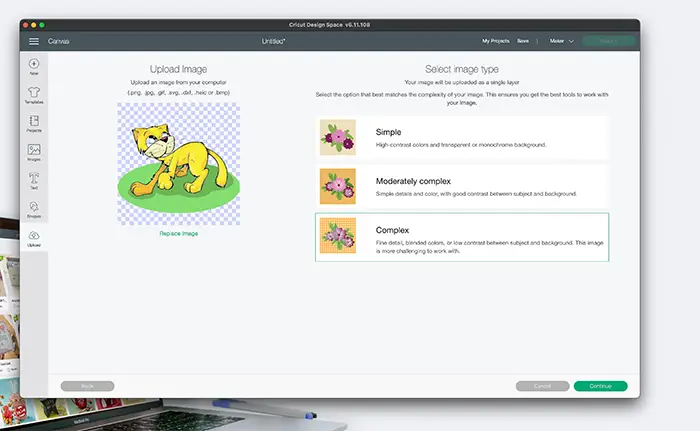
Task: Minimize the window with yellow button
Action: [x=33, y=25]
